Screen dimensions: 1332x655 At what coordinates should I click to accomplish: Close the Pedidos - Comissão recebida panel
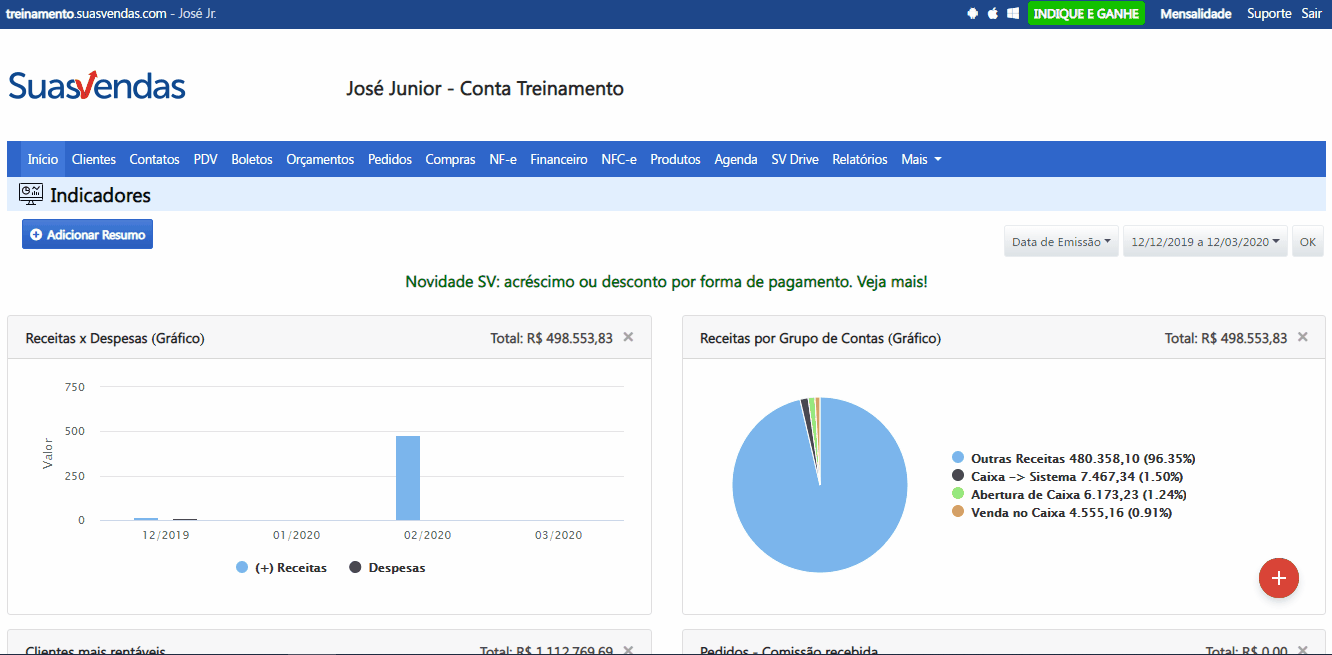1302,650
